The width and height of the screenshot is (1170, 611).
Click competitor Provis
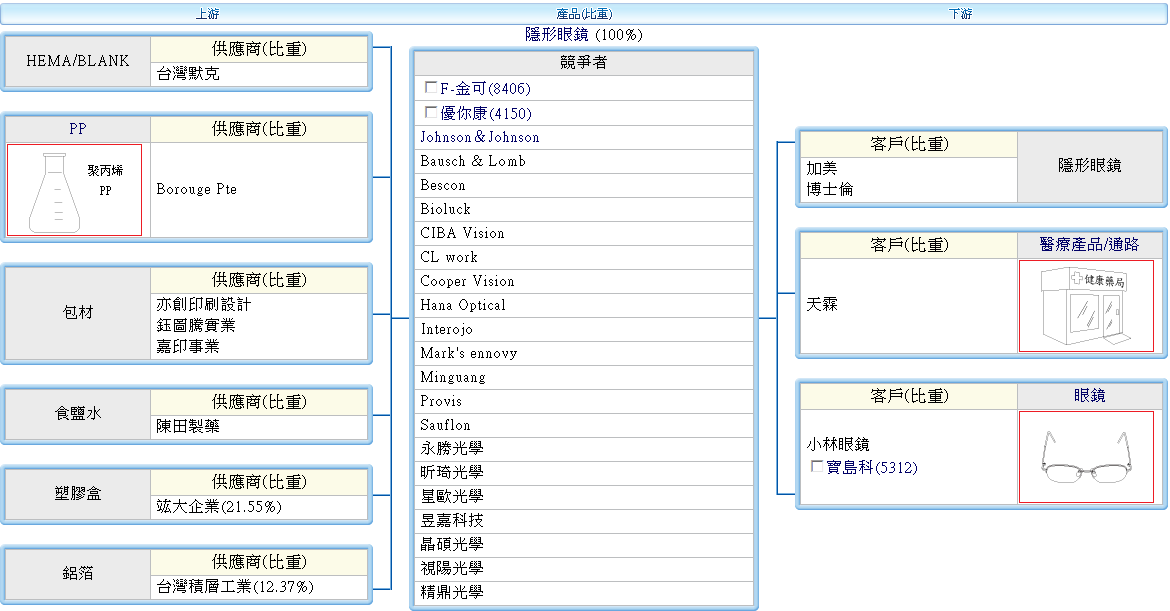pyautogui.click(x=441, y=401)
